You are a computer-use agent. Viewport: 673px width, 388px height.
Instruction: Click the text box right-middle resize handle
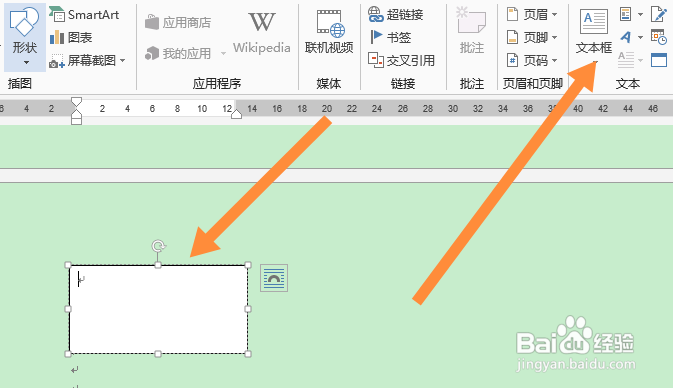[x=248, y=309]
